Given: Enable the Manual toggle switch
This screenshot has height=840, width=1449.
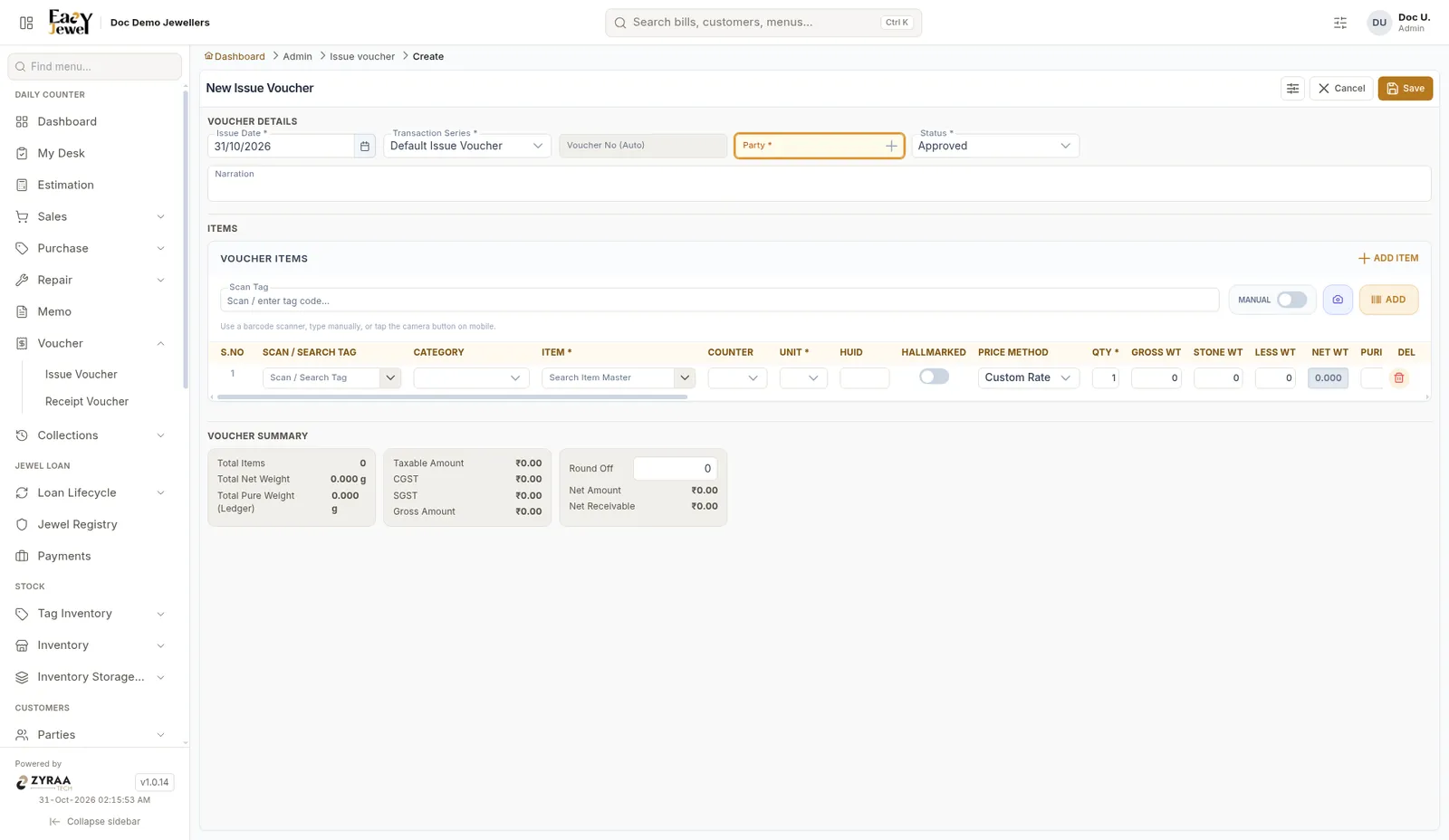Looking at the screenshot, I should tap(1291, 300).
